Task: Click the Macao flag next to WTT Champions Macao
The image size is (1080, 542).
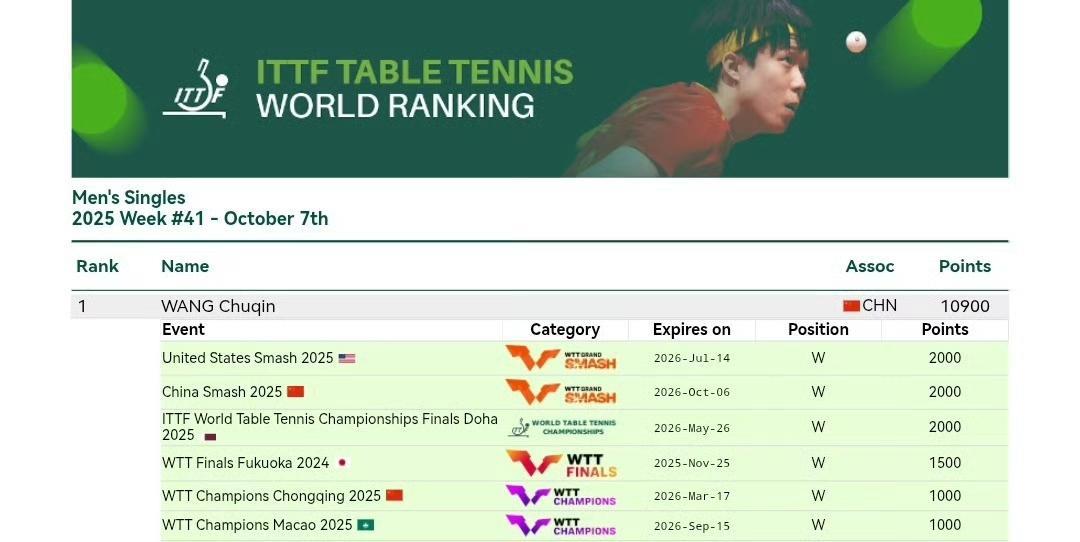Action: coord(365,525)
